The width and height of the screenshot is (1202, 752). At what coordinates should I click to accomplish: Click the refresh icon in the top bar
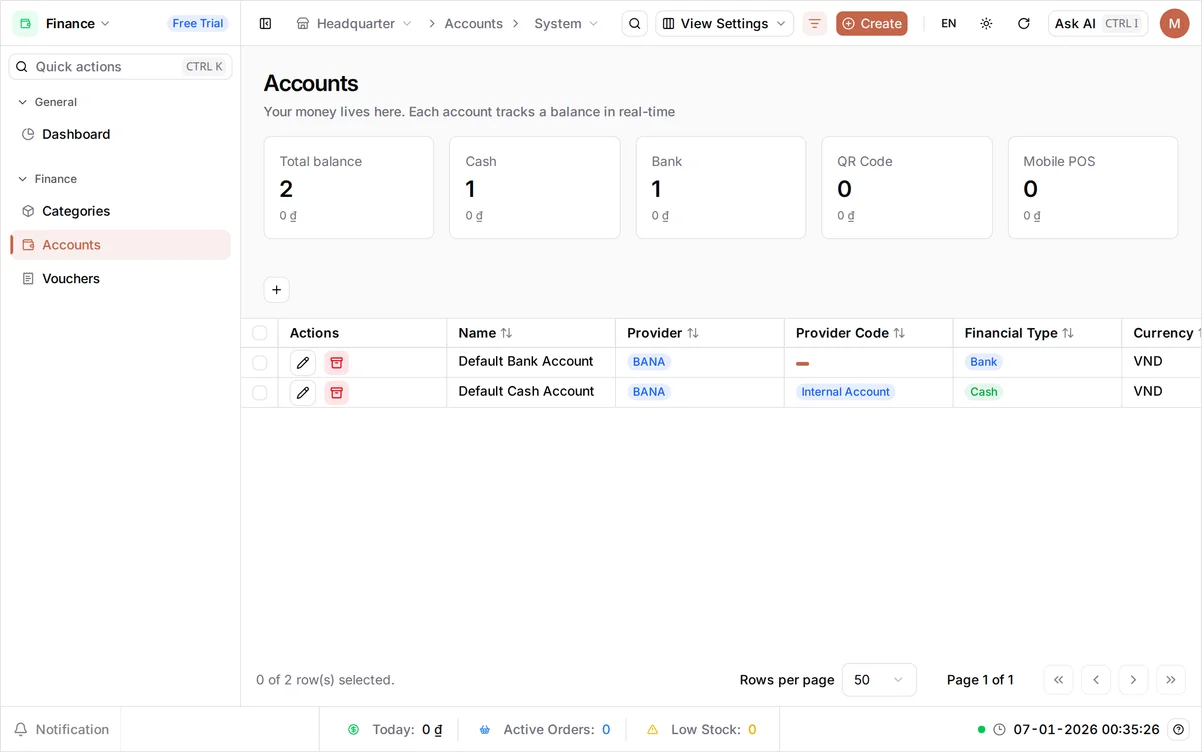(1024, 23)
